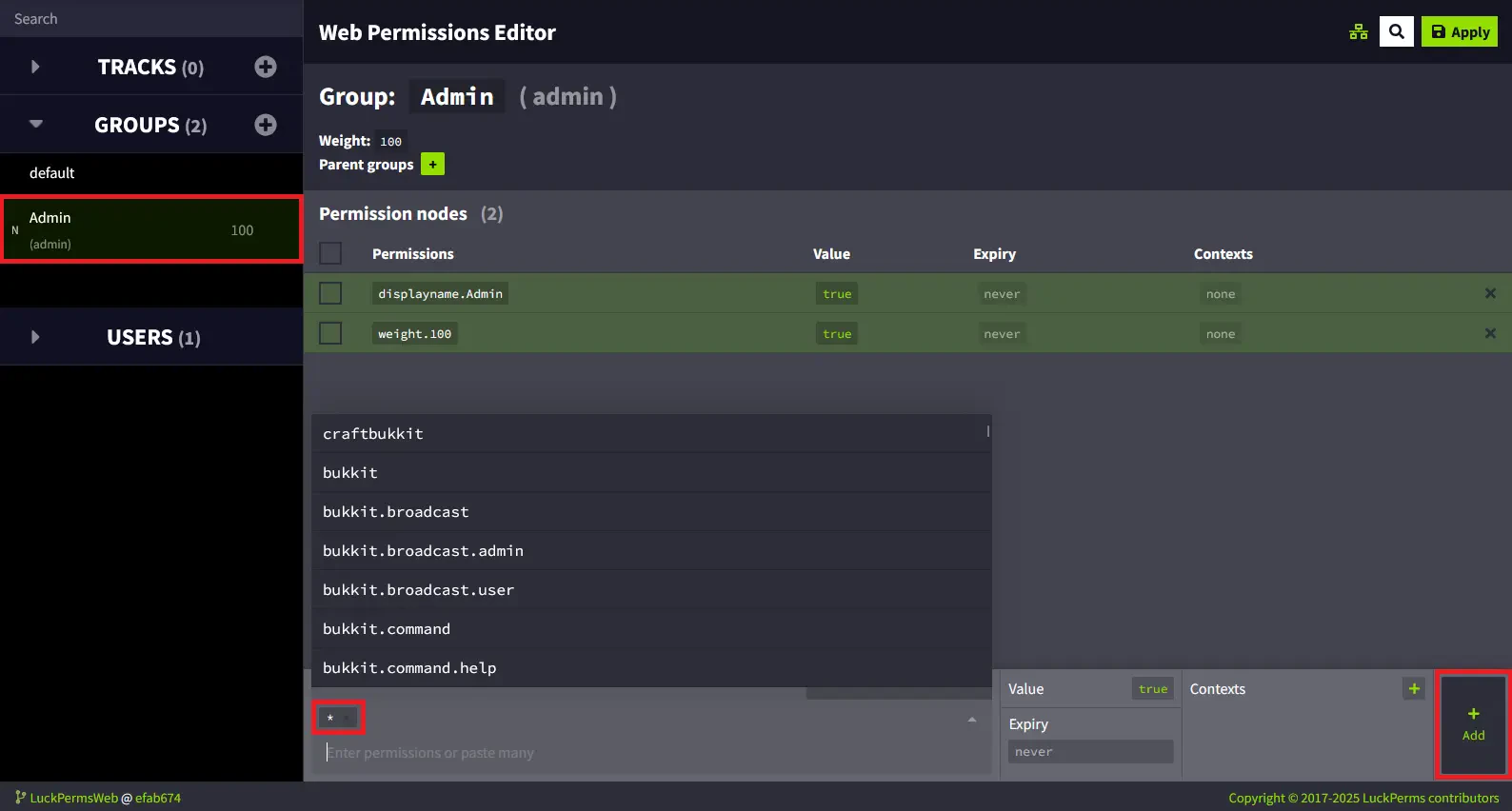Check the displayname.Admin row checkbox
Screen dimensions: 1512x811
330,293
